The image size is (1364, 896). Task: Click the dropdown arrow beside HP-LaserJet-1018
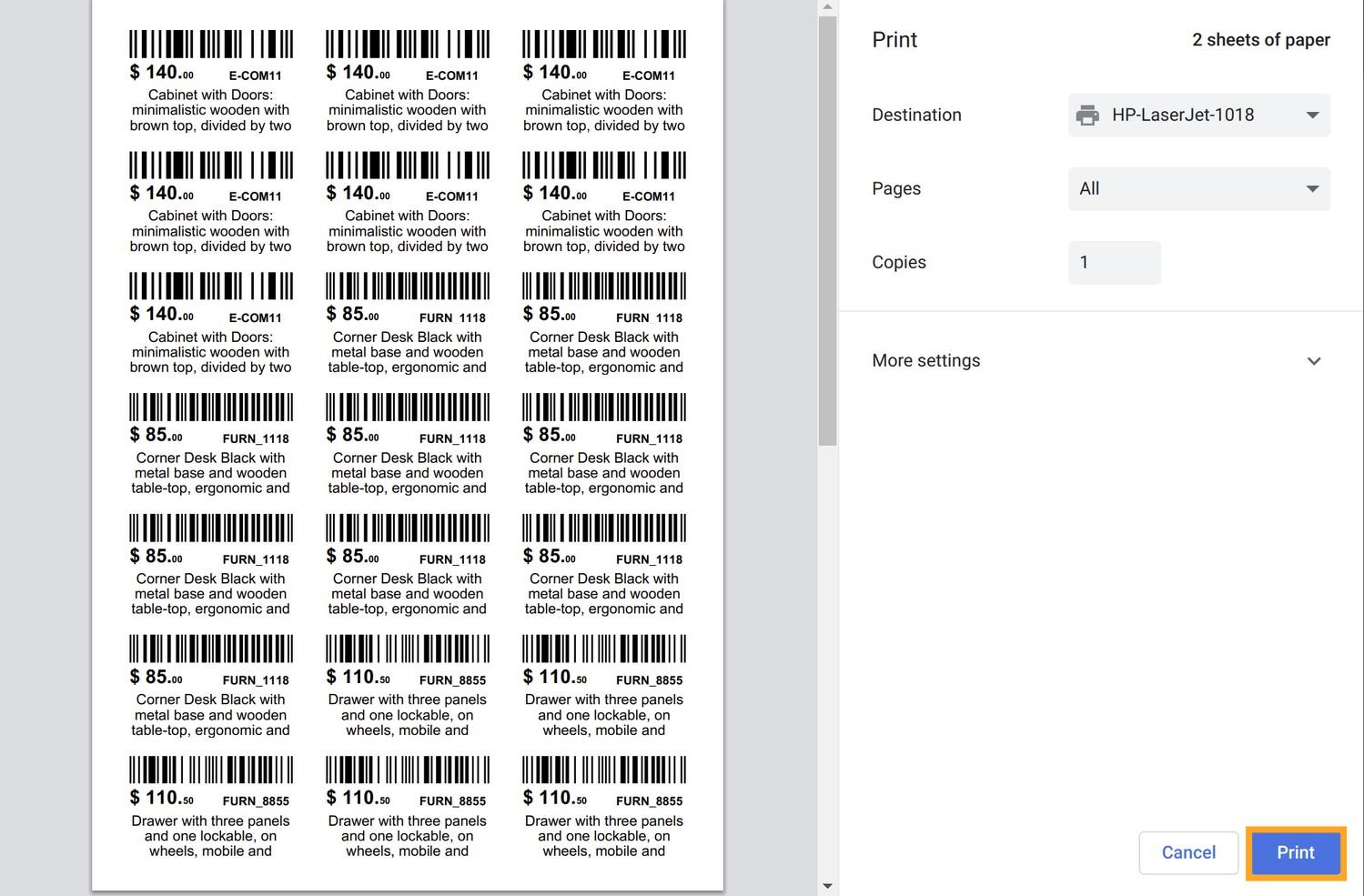coord(1312,115)
